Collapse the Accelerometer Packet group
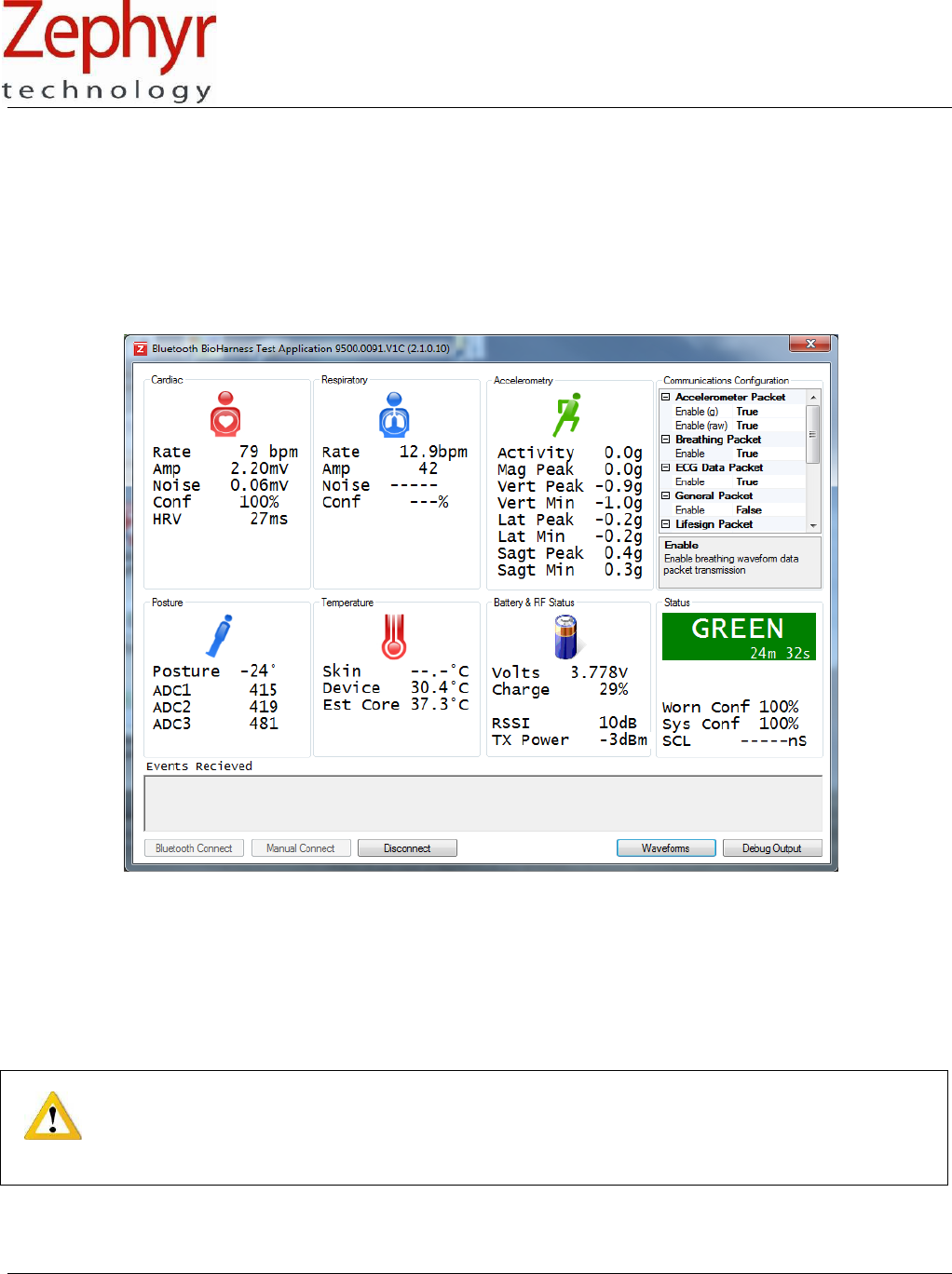Screen dimensions: 952x1274 click(666, 397)
